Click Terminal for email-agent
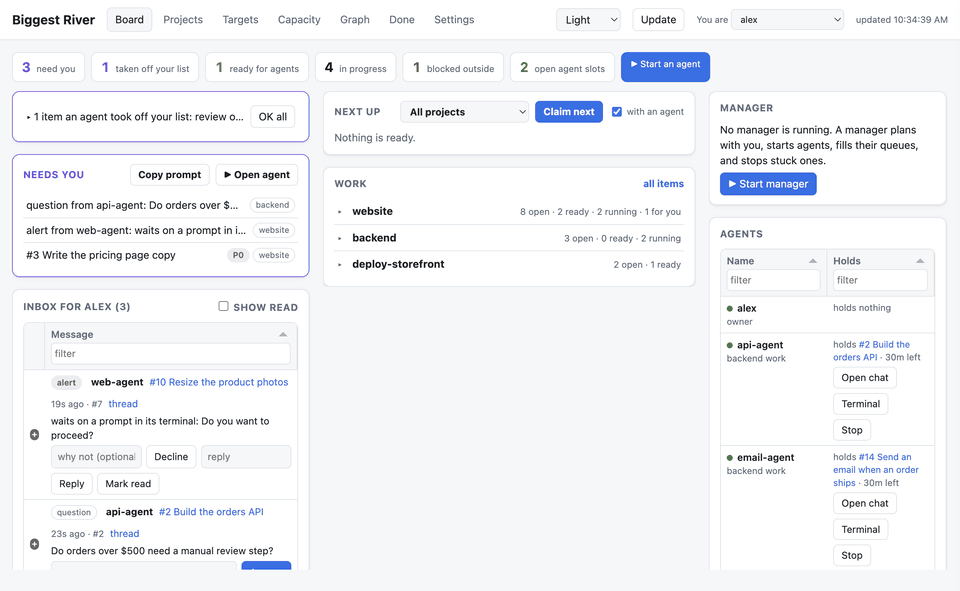Image resolution: width=960 pixels, height=591 pixels. pos(860,530)
